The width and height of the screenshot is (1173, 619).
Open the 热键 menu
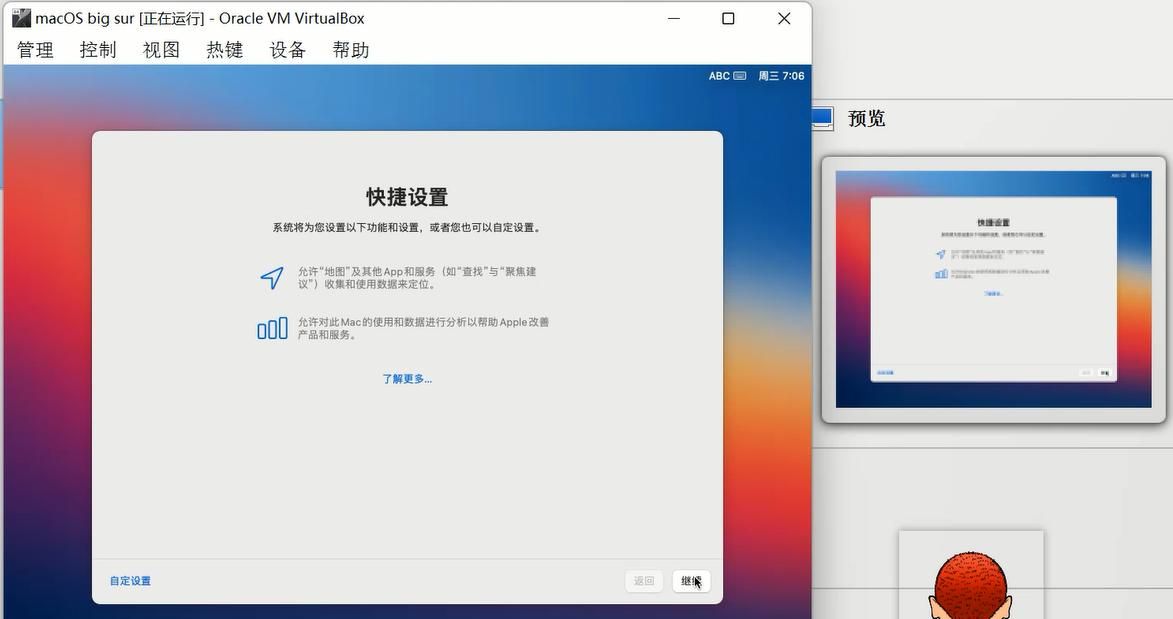[224, 50]
